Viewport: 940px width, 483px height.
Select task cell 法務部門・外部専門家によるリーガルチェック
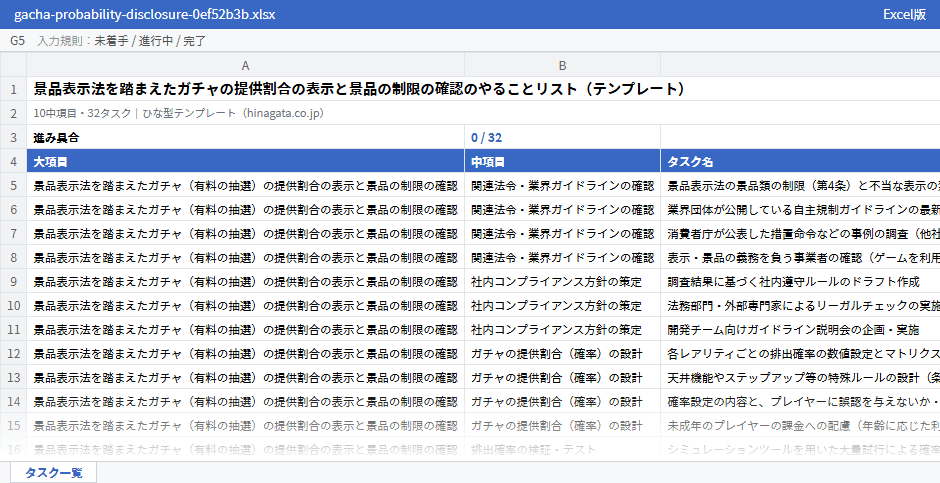point(800,306)
